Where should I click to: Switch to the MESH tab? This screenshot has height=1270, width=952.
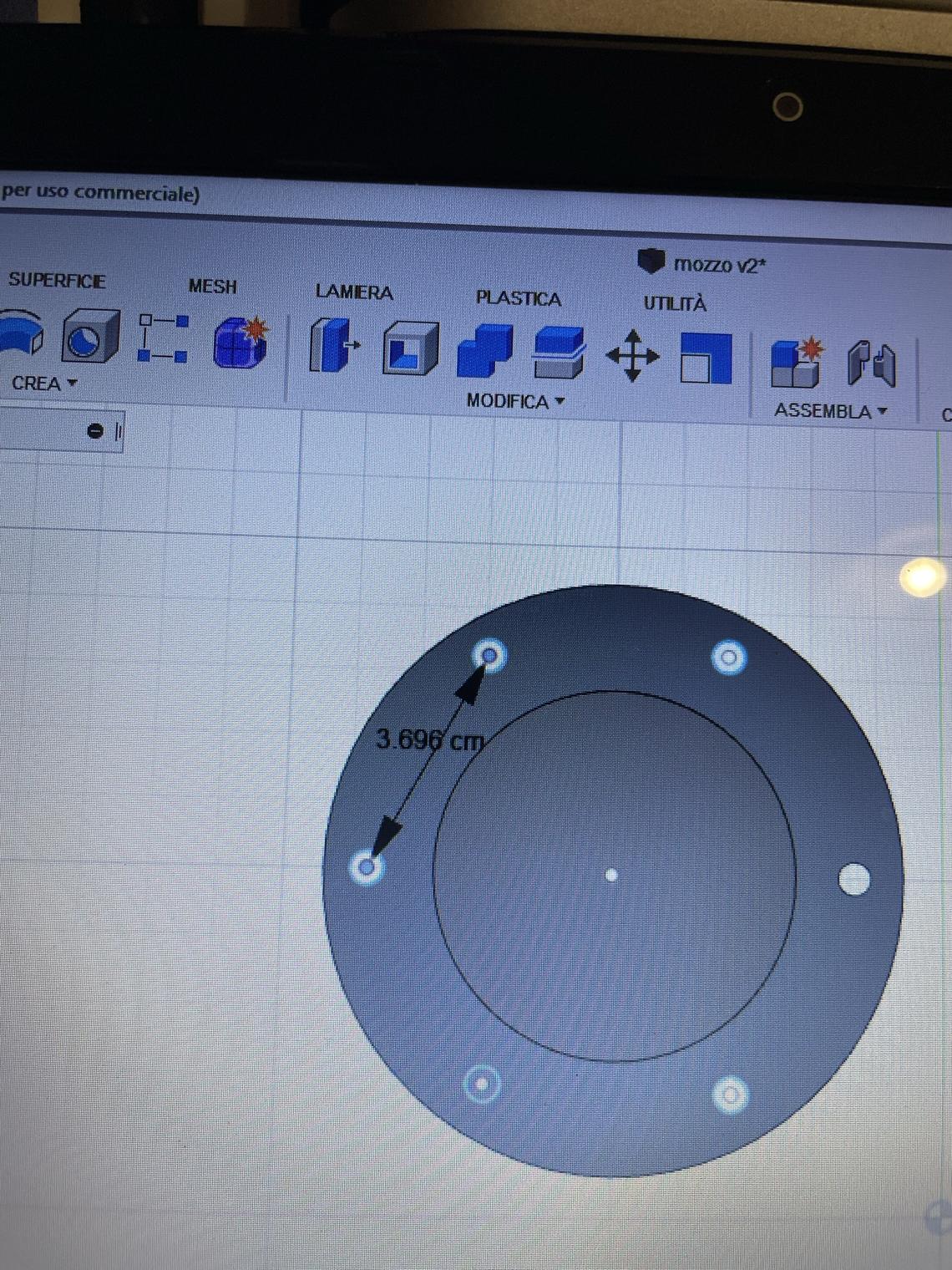[212, 287]
